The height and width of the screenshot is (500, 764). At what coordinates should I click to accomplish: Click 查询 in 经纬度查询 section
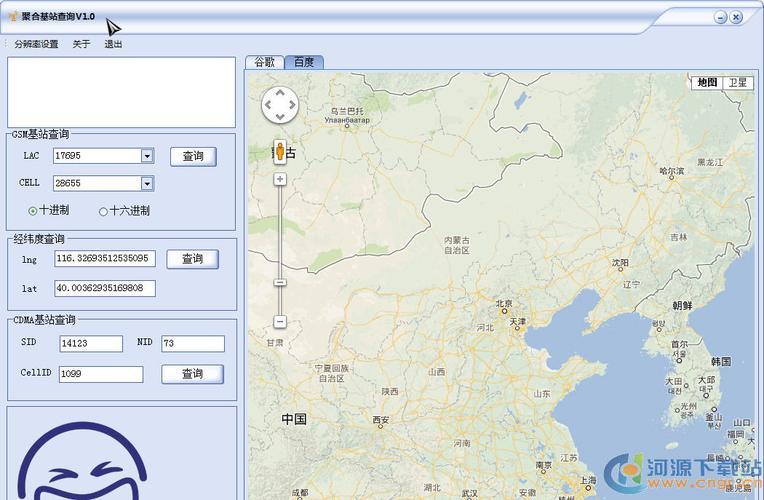193,259
